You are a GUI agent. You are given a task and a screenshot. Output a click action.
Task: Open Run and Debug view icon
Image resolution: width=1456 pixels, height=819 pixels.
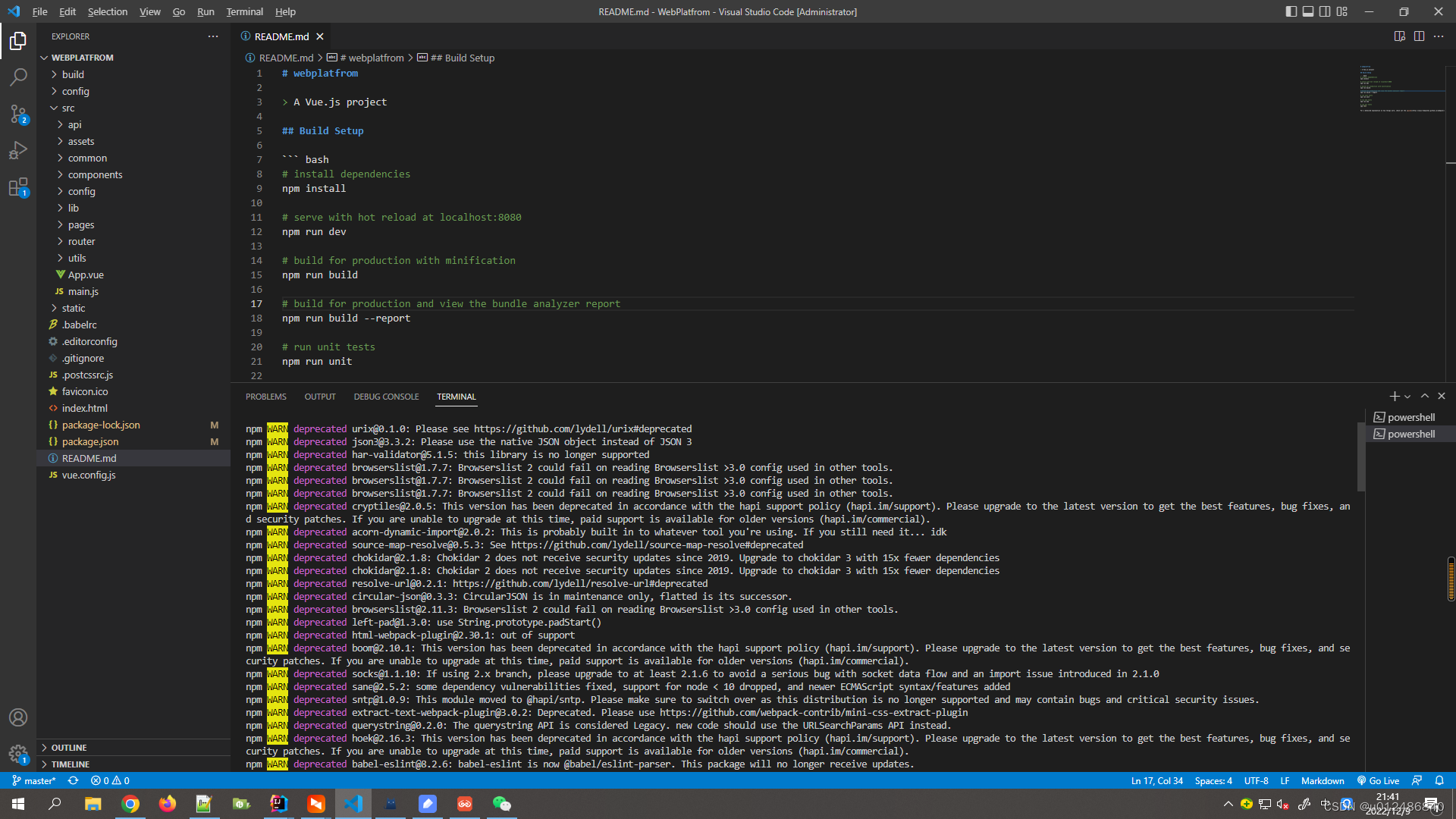[x=18, y=150]
